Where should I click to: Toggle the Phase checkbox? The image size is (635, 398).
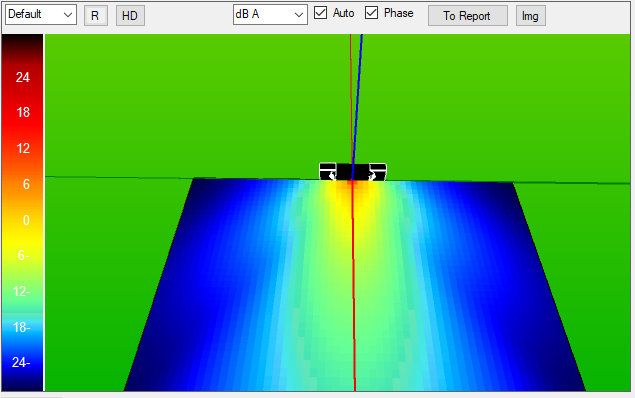(x=371, y=13)
